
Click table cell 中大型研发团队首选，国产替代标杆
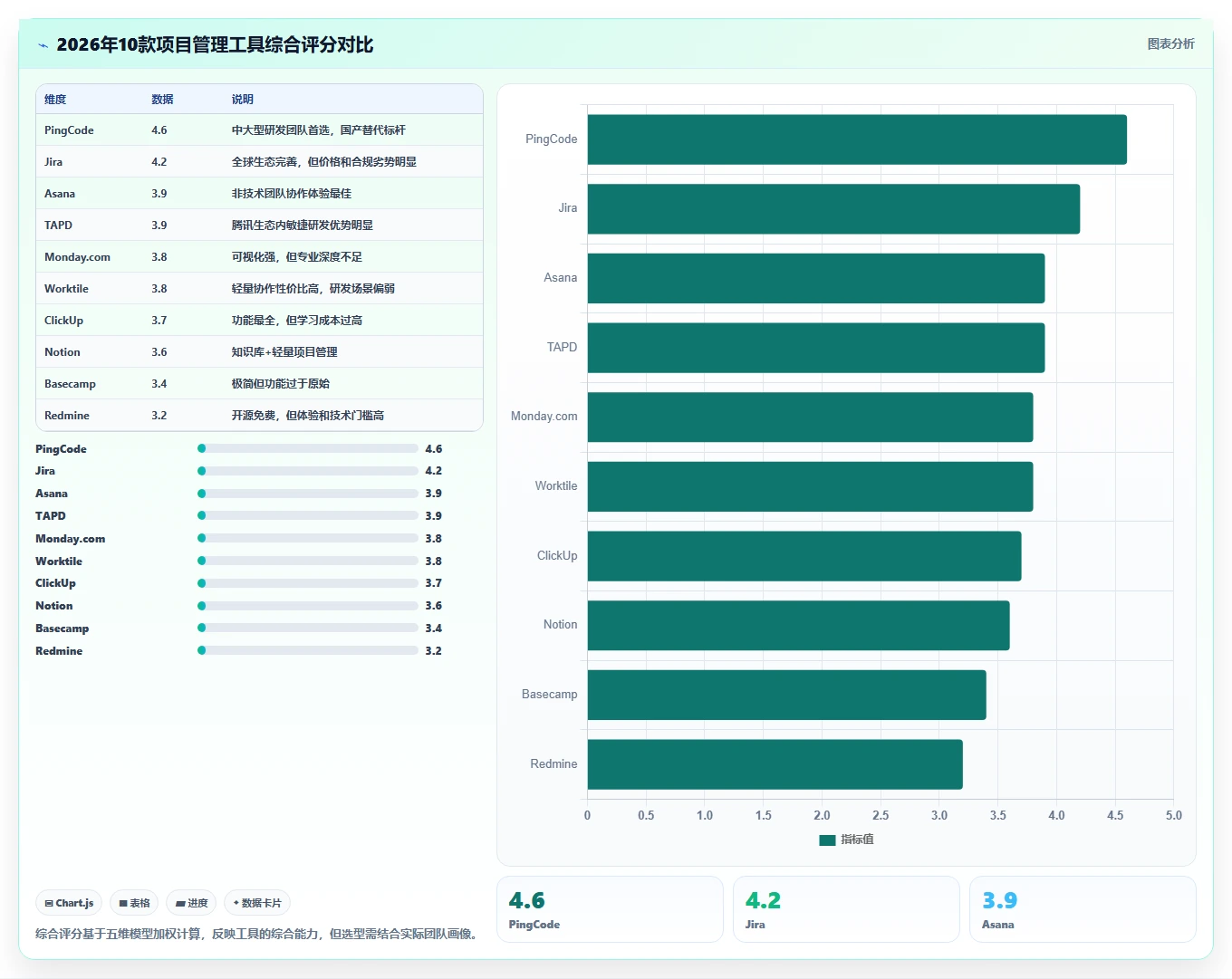[318, 130]
